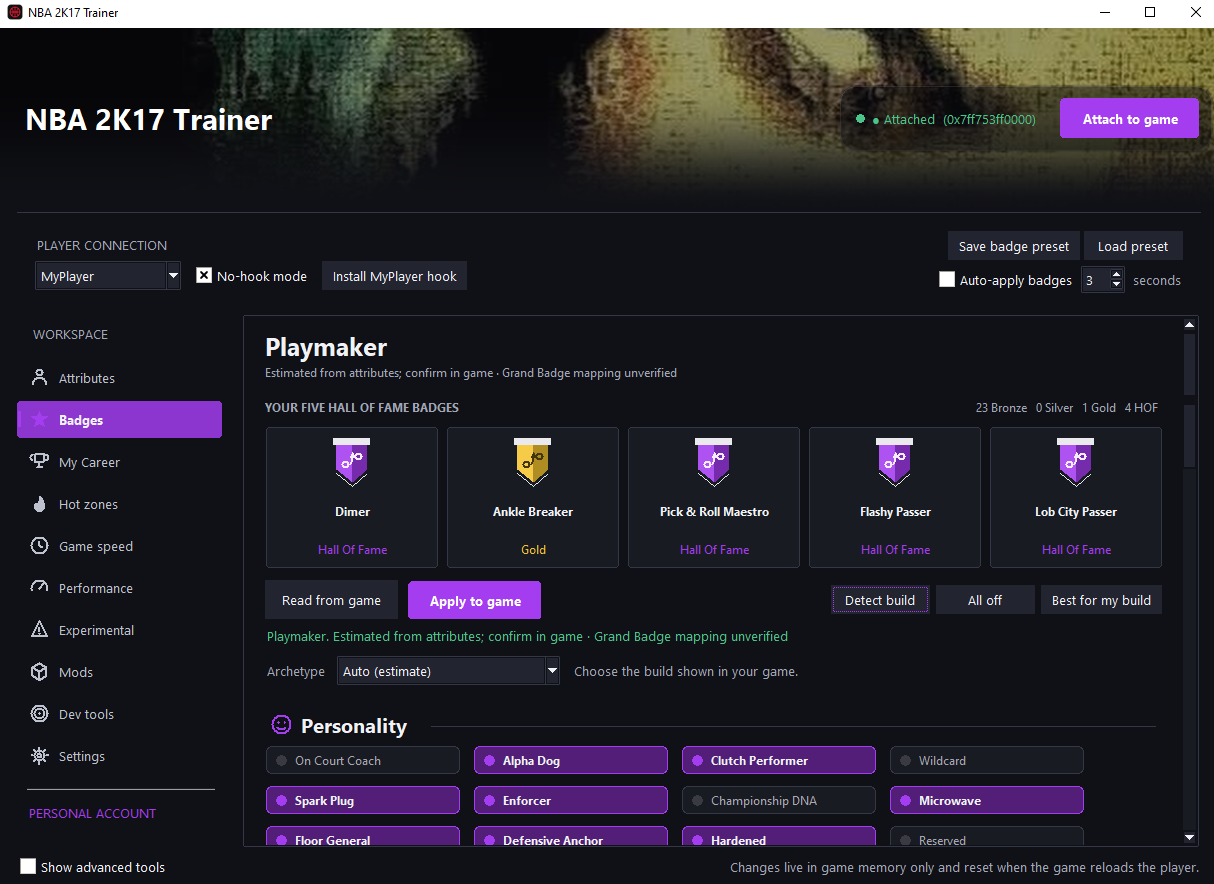Open the Performance section
The height and width of the screenshot is (884, 1214).
(119, 588)
